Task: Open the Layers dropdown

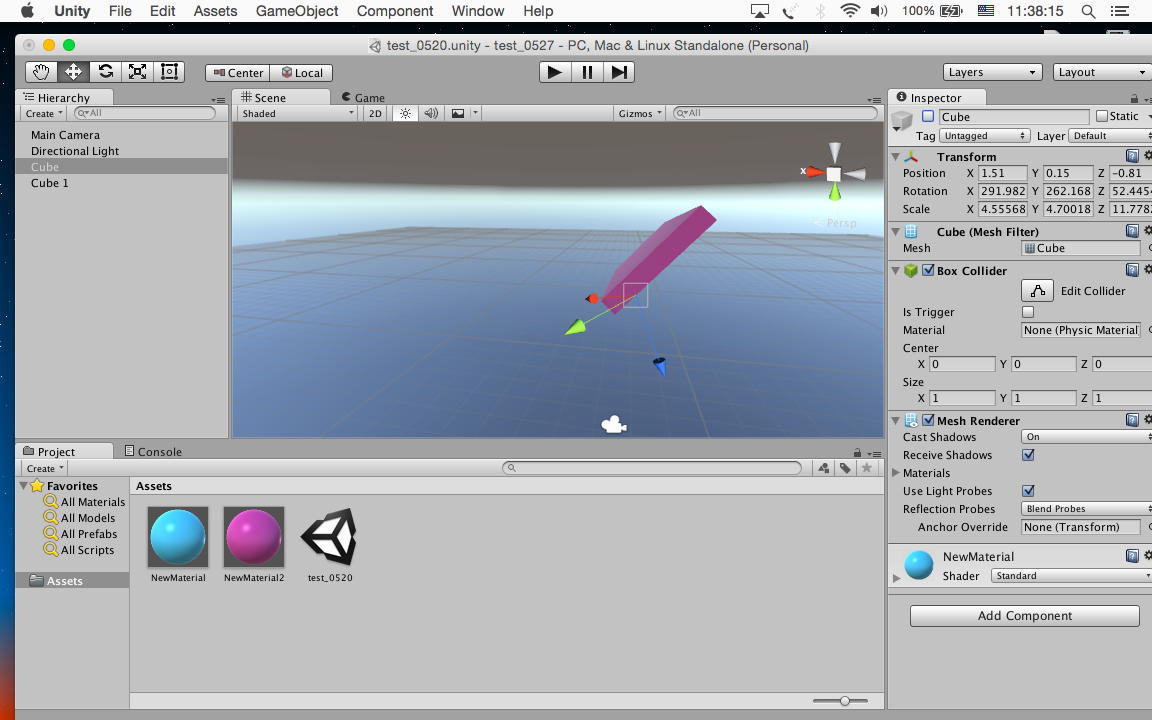Action: point(991,72)
